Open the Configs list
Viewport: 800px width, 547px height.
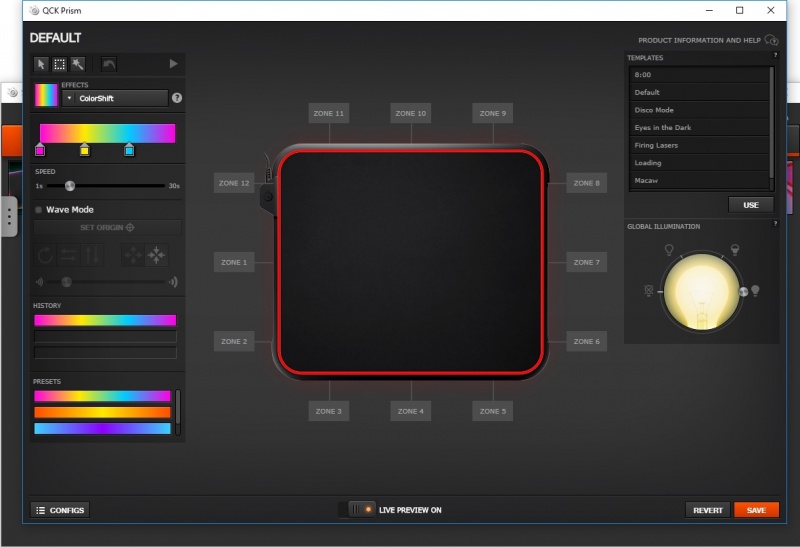click(x=60, y=510)
